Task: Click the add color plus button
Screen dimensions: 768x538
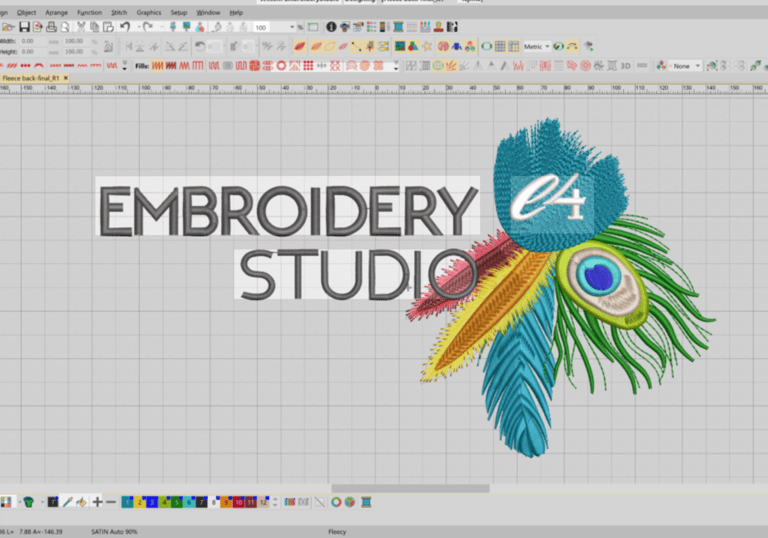Action: point(97,502)
